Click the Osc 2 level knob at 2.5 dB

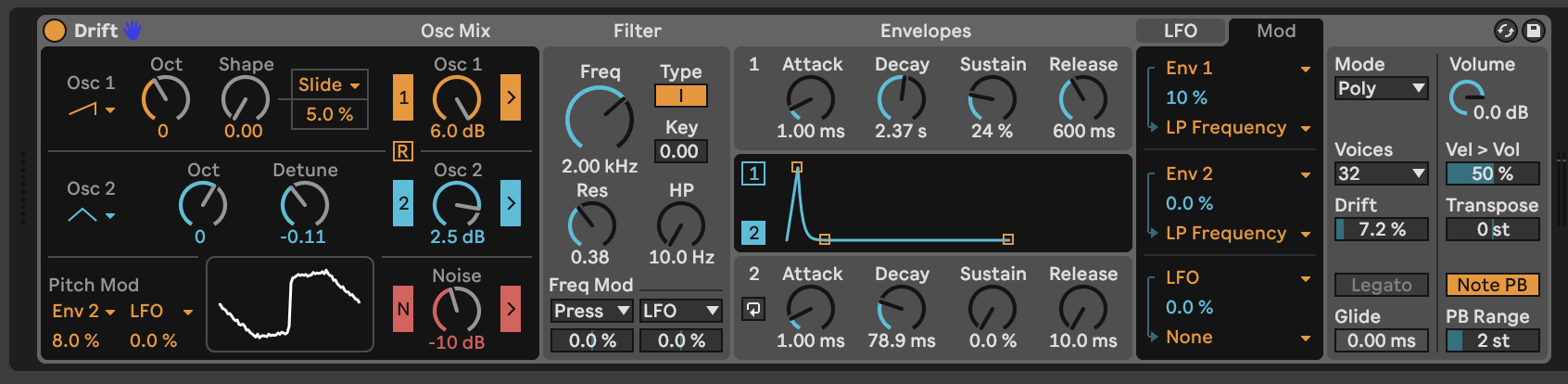pos(457,204)
